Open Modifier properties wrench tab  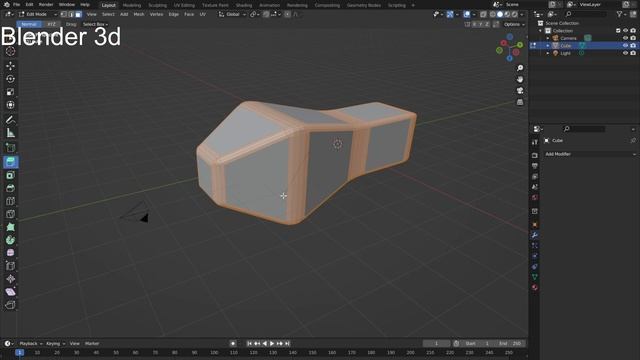click(x=535, y=235)
